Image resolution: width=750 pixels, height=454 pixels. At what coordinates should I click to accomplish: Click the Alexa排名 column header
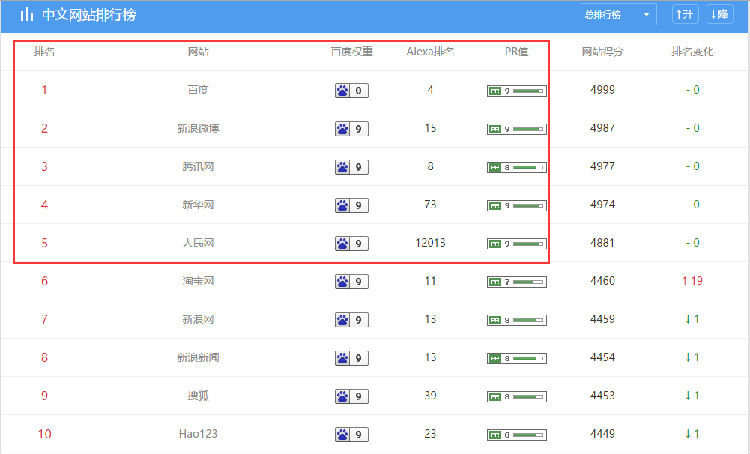[430, 52]
